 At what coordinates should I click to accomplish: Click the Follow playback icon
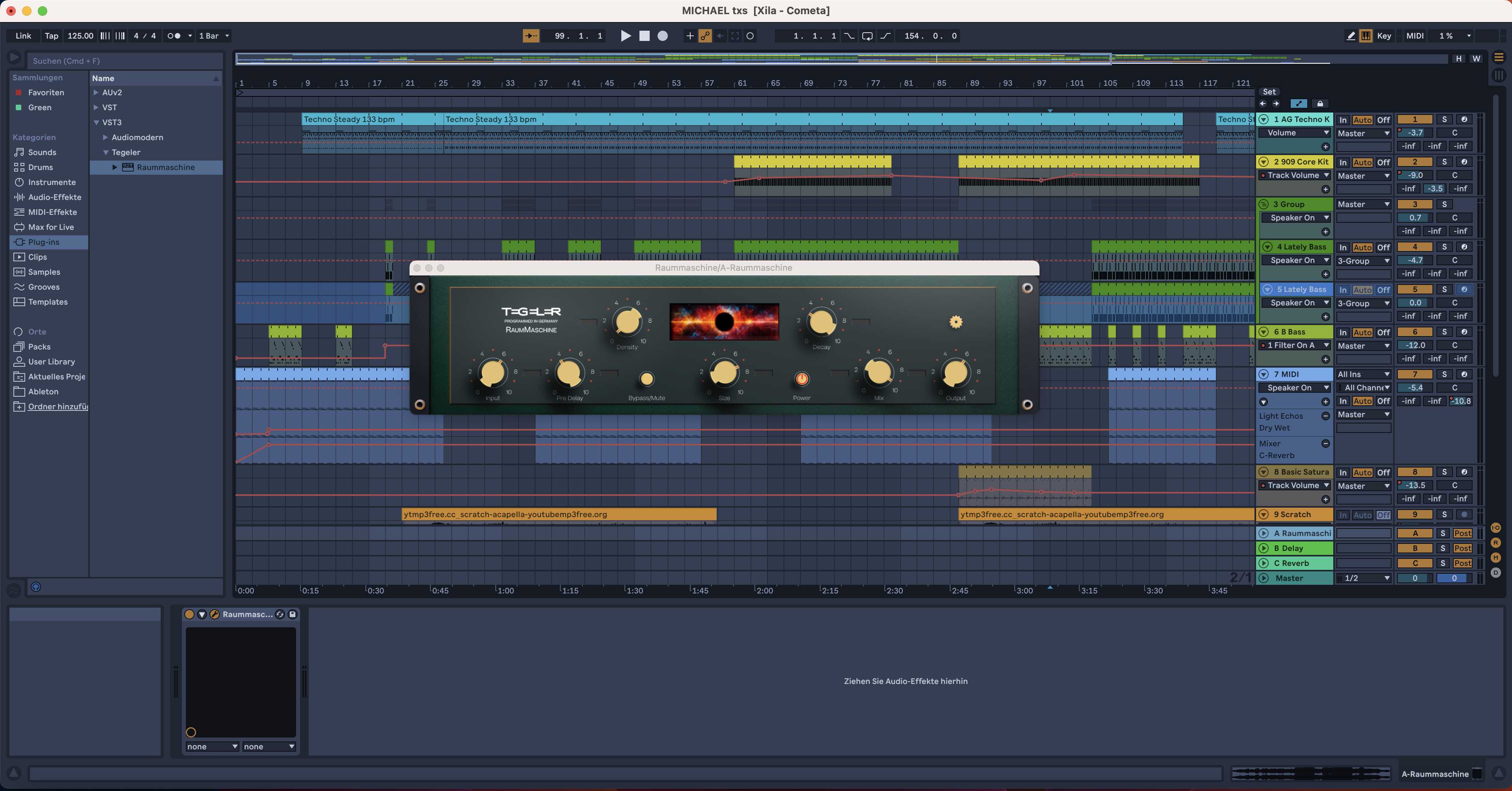coord(531,36)
